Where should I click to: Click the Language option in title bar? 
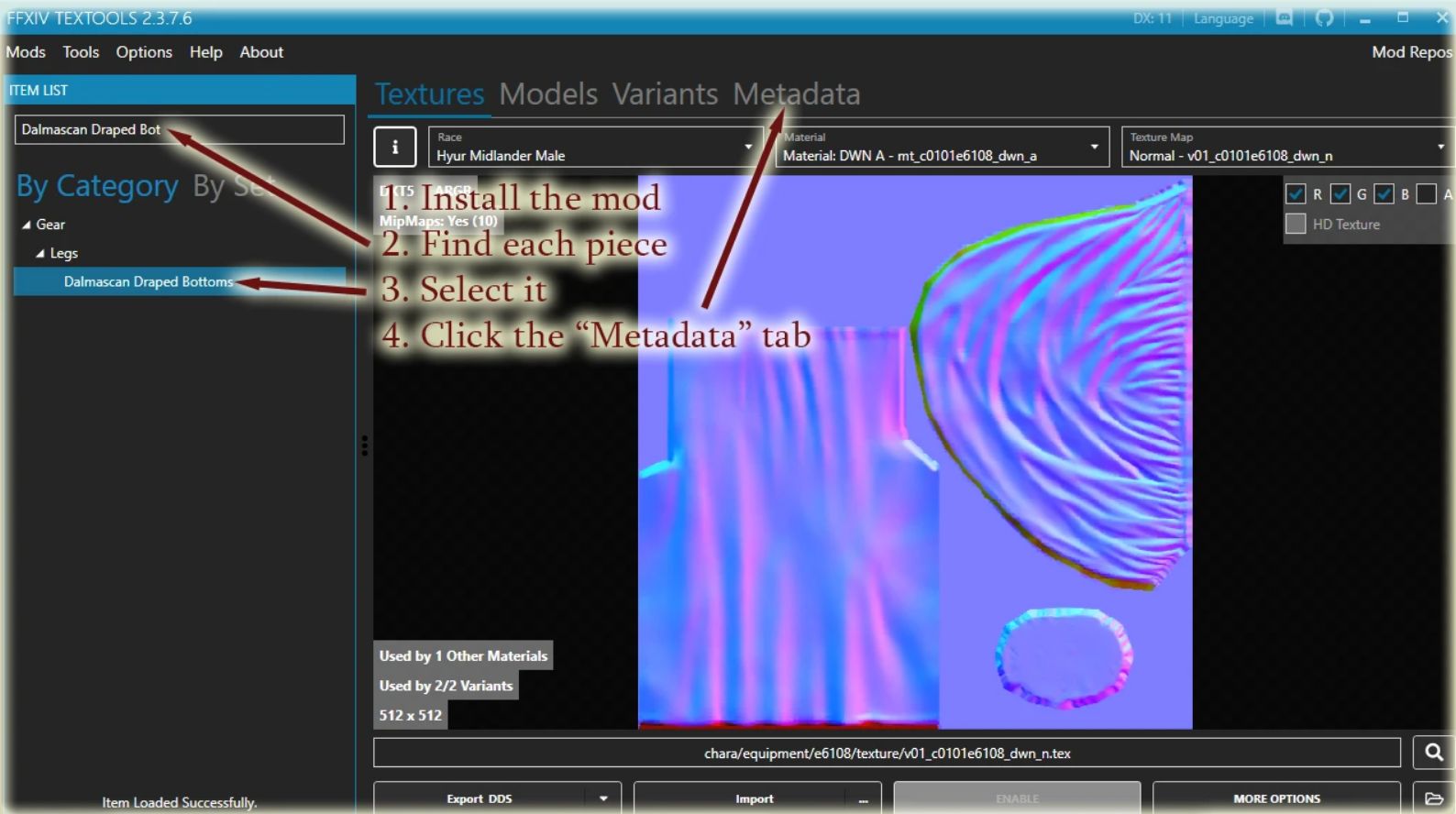click(1223, 18)
